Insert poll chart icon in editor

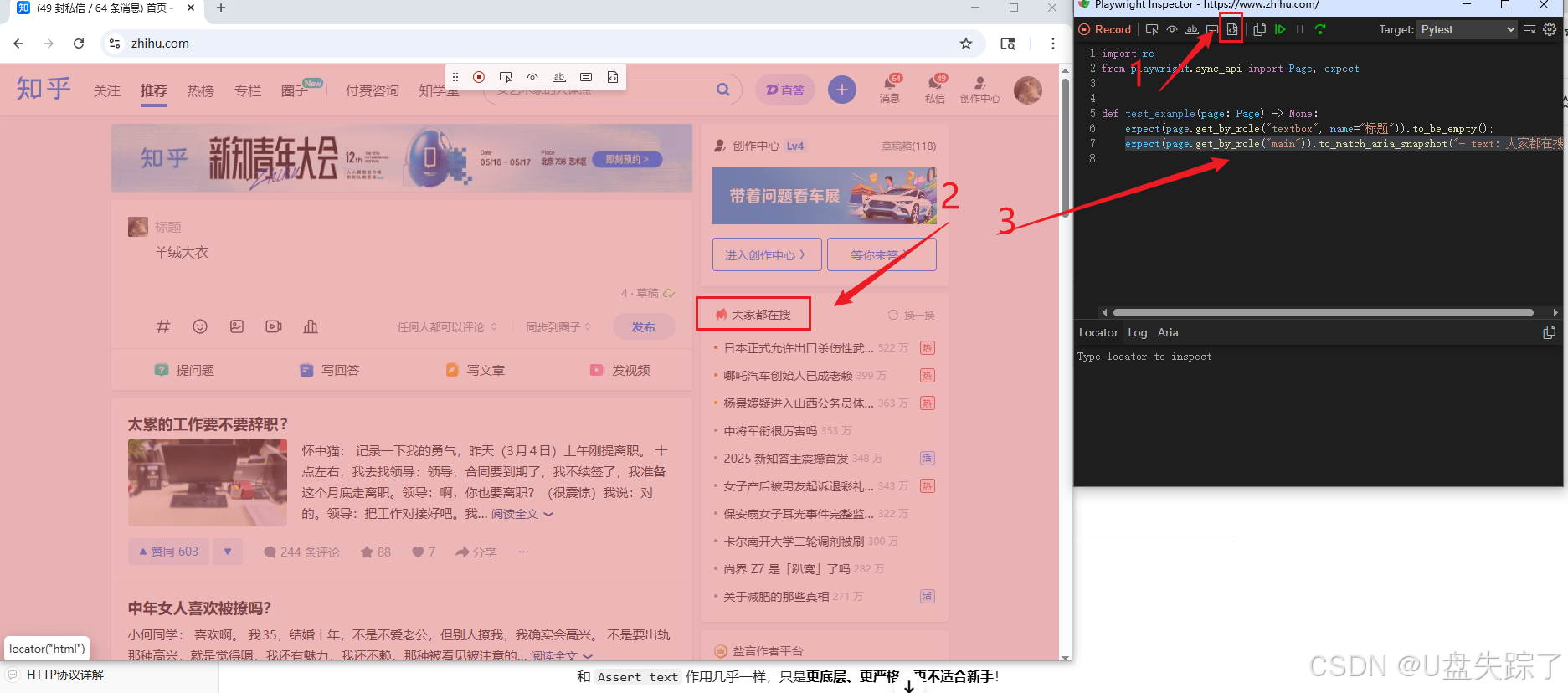(311, 326)
